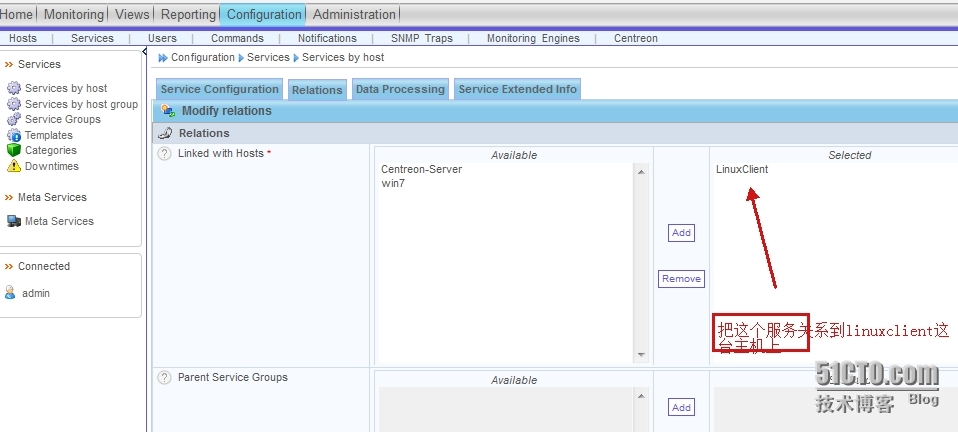Open the Configuration menu
958x432 pixels.
click(264, 14)
